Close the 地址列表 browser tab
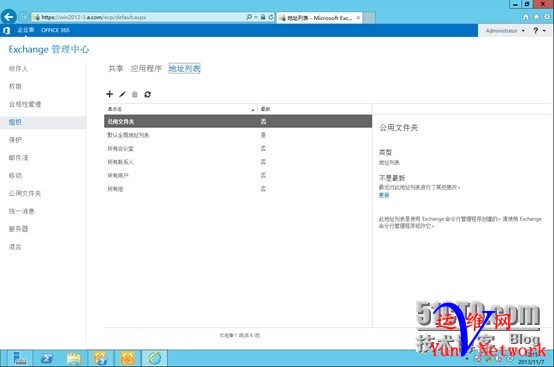Viewport: 554px width, 367px height. [x=358, y=18]
